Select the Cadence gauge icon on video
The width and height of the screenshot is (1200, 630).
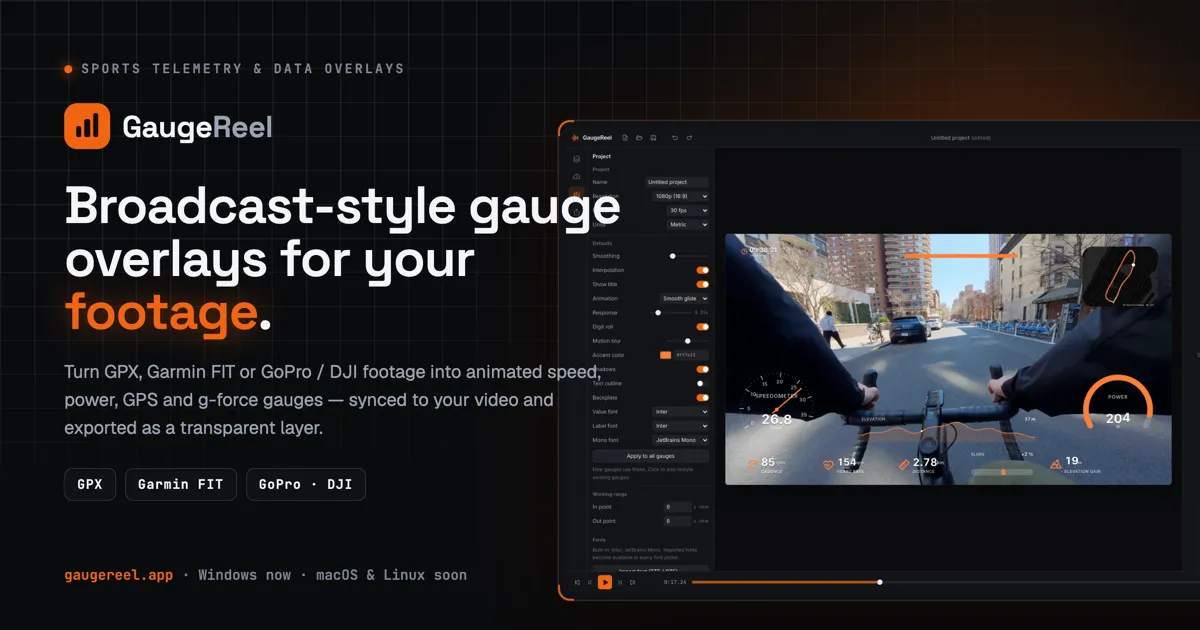point(752,465)
